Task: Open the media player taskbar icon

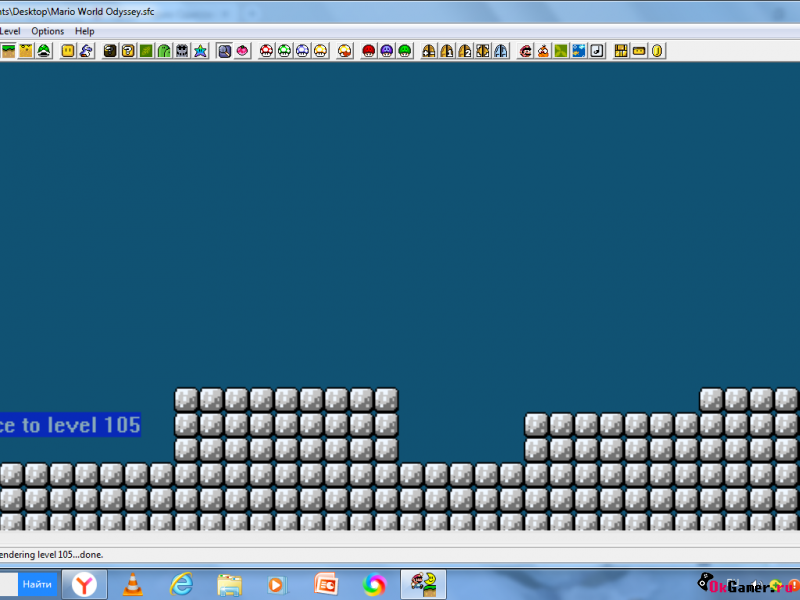Action: [277, 585]
